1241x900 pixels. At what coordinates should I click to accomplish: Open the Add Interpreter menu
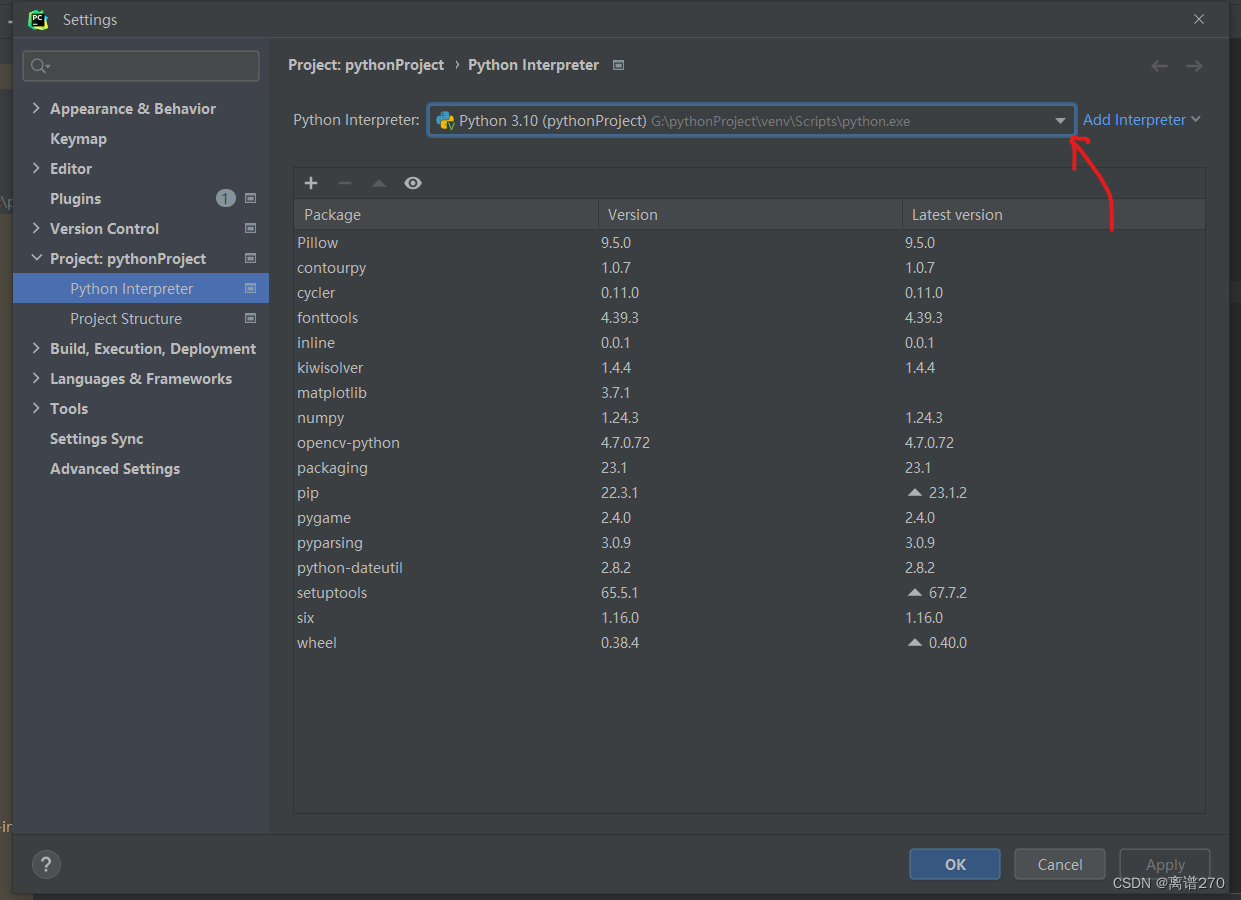coord(1135,119)
